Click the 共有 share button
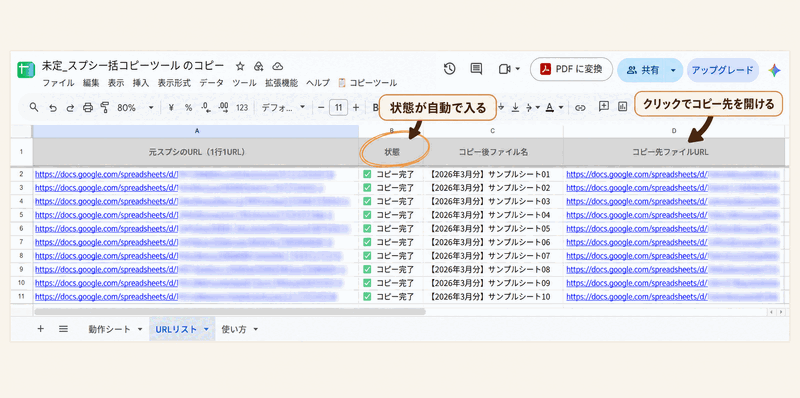 pos(643,70)
